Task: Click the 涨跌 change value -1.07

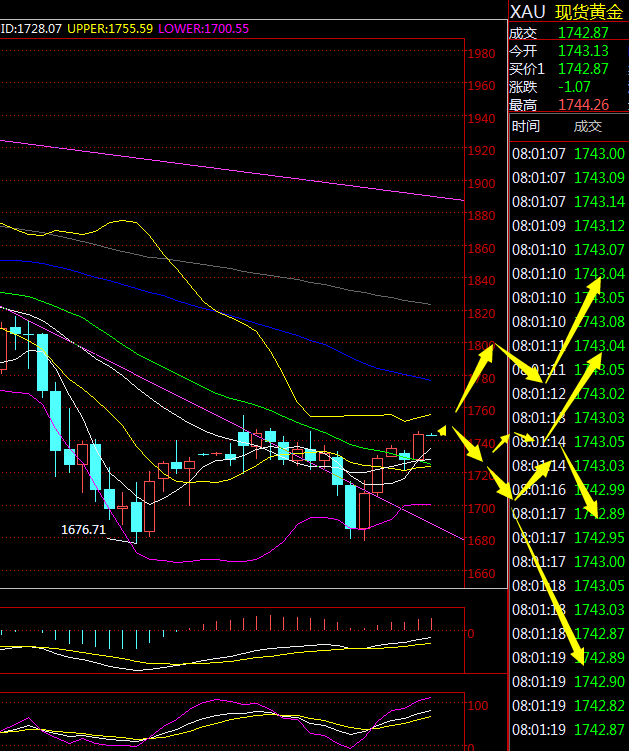Action: click(x=574, y=87)
